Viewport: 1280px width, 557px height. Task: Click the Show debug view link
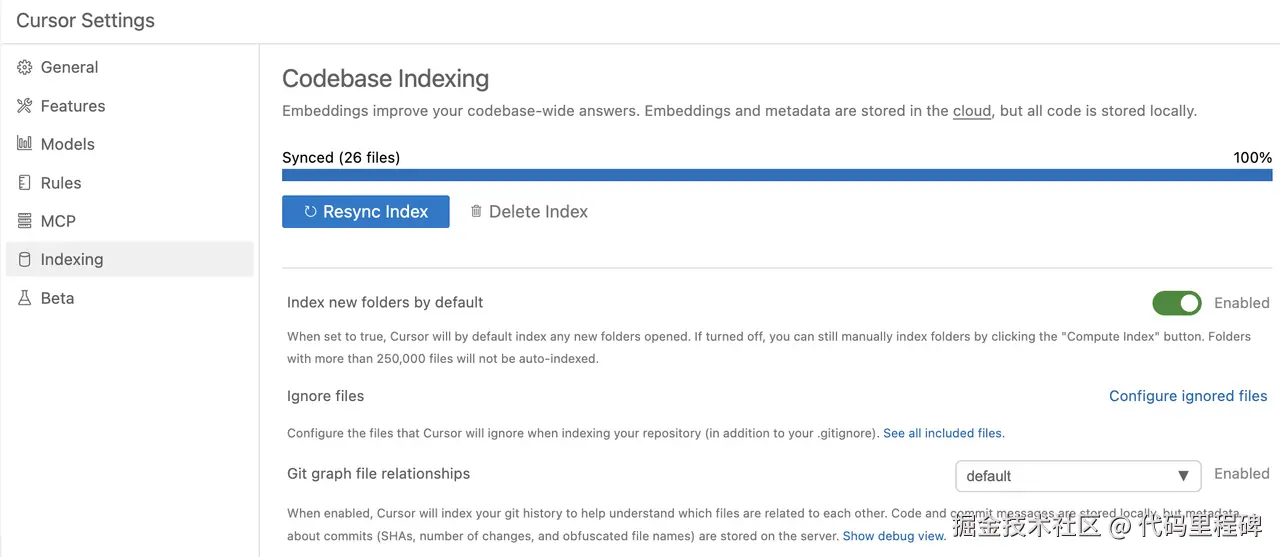coord(894,536)
